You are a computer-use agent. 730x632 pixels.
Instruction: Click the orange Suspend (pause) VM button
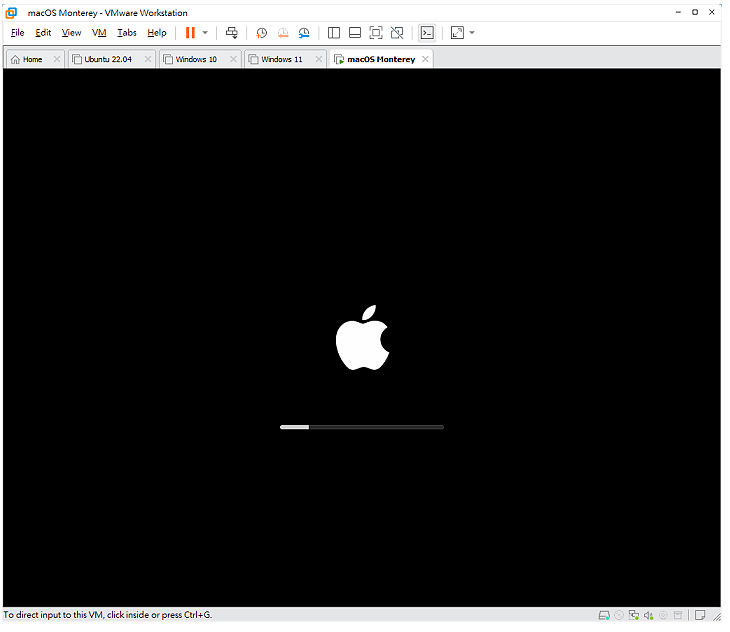tap(191, 33)
